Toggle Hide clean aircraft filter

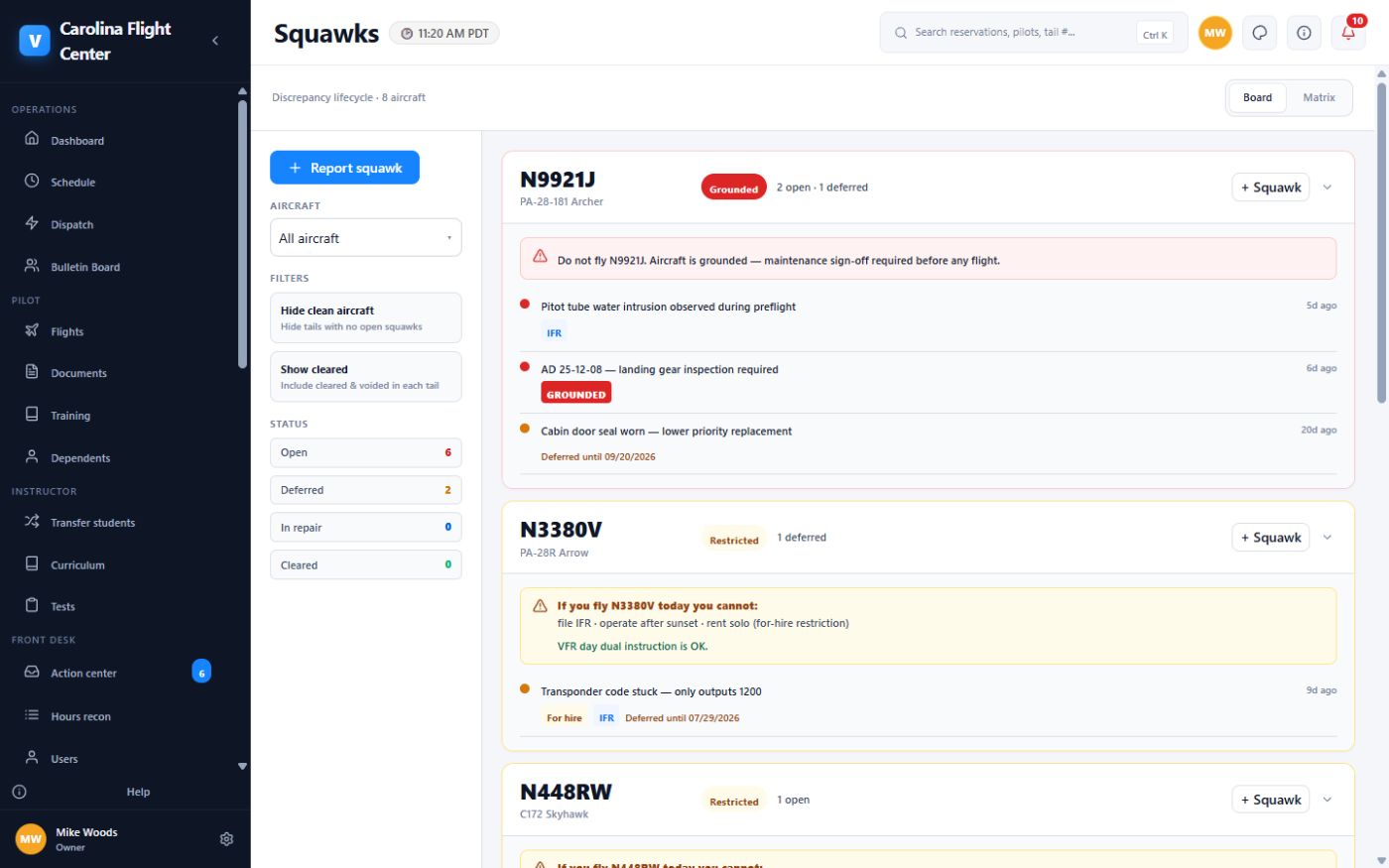[x=365, y=317]
